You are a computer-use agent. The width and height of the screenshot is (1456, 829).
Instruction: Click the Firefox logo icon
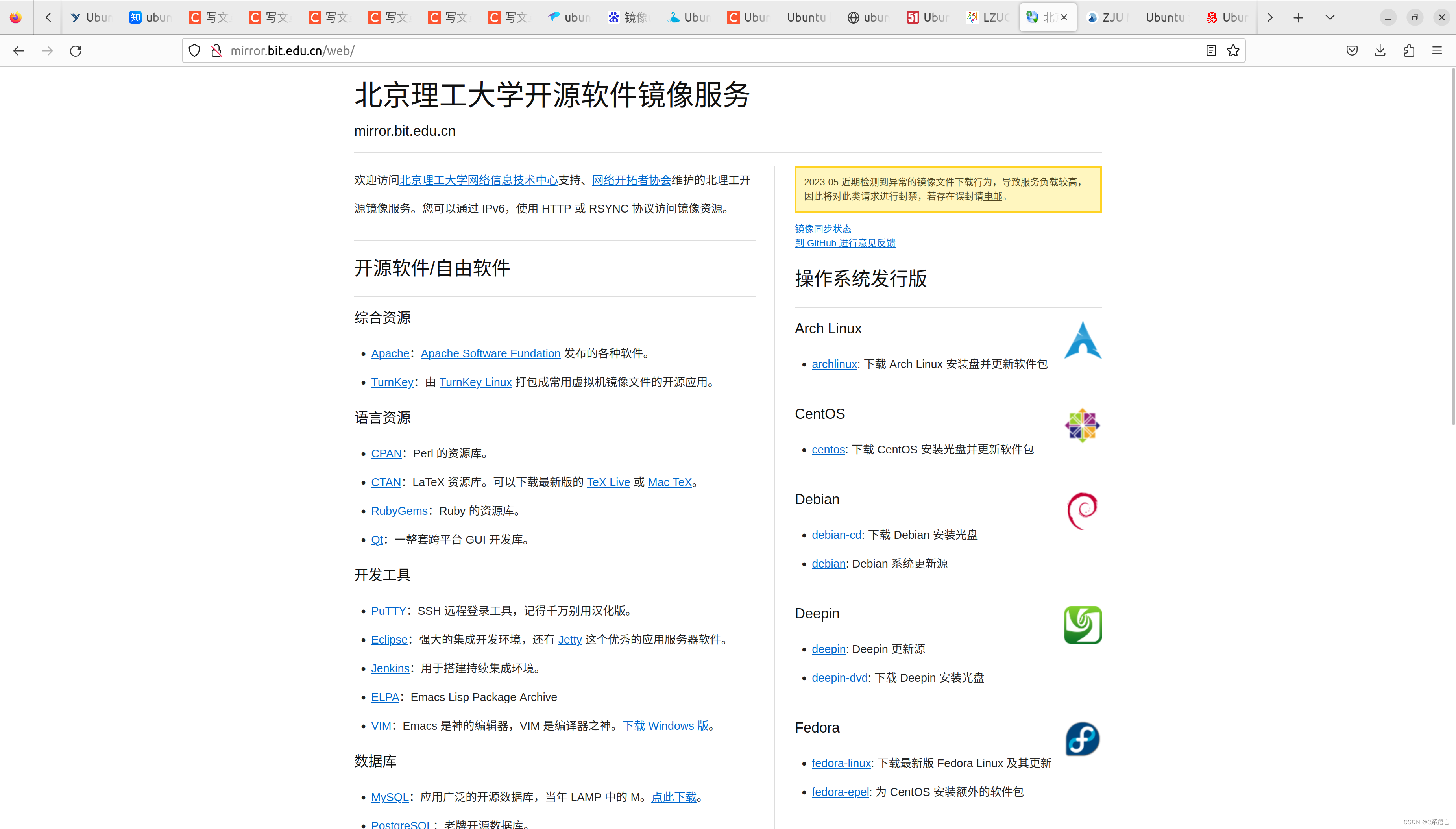[x=16, y=18]
